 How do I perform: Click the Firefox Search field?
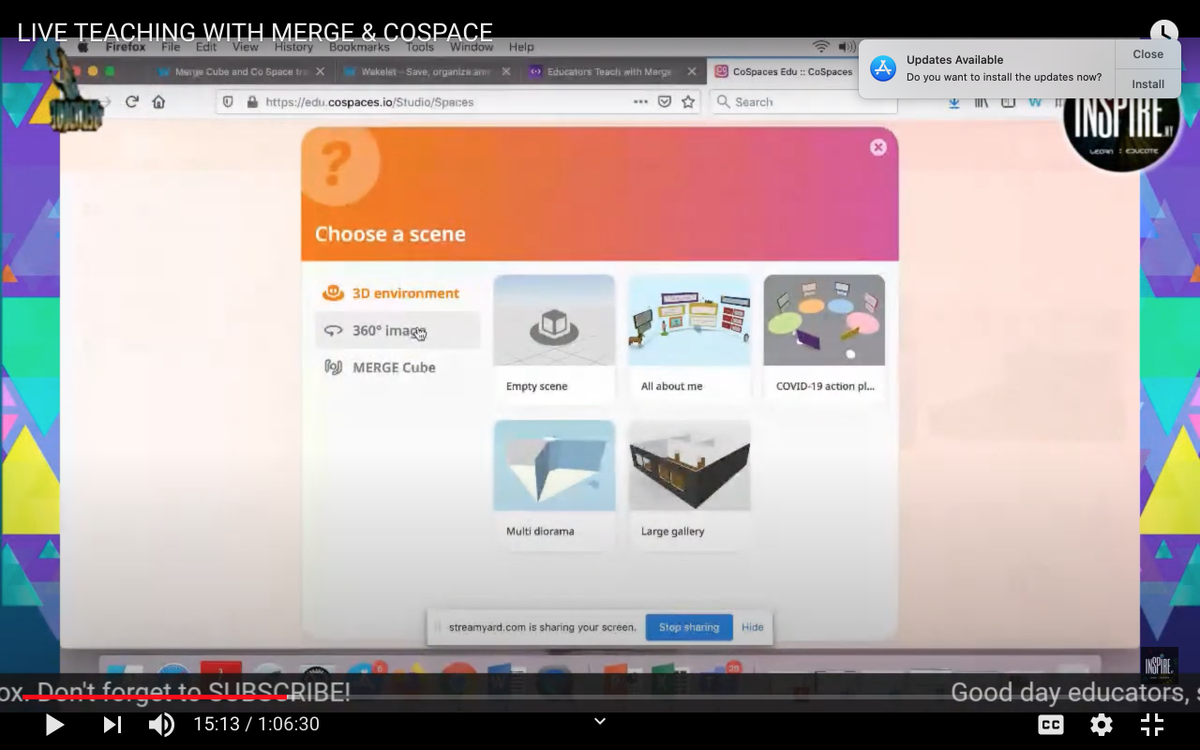803,102
